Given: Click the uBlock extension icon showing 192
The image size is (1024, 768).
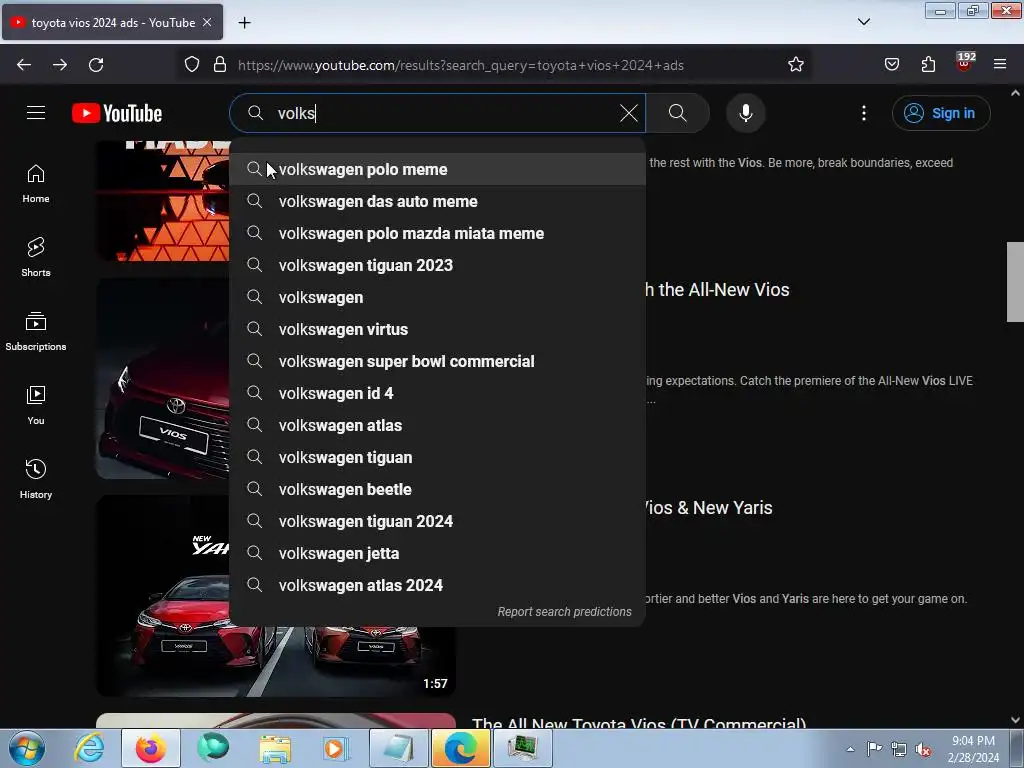Looking at the screenshot, I should coord(964,63).
